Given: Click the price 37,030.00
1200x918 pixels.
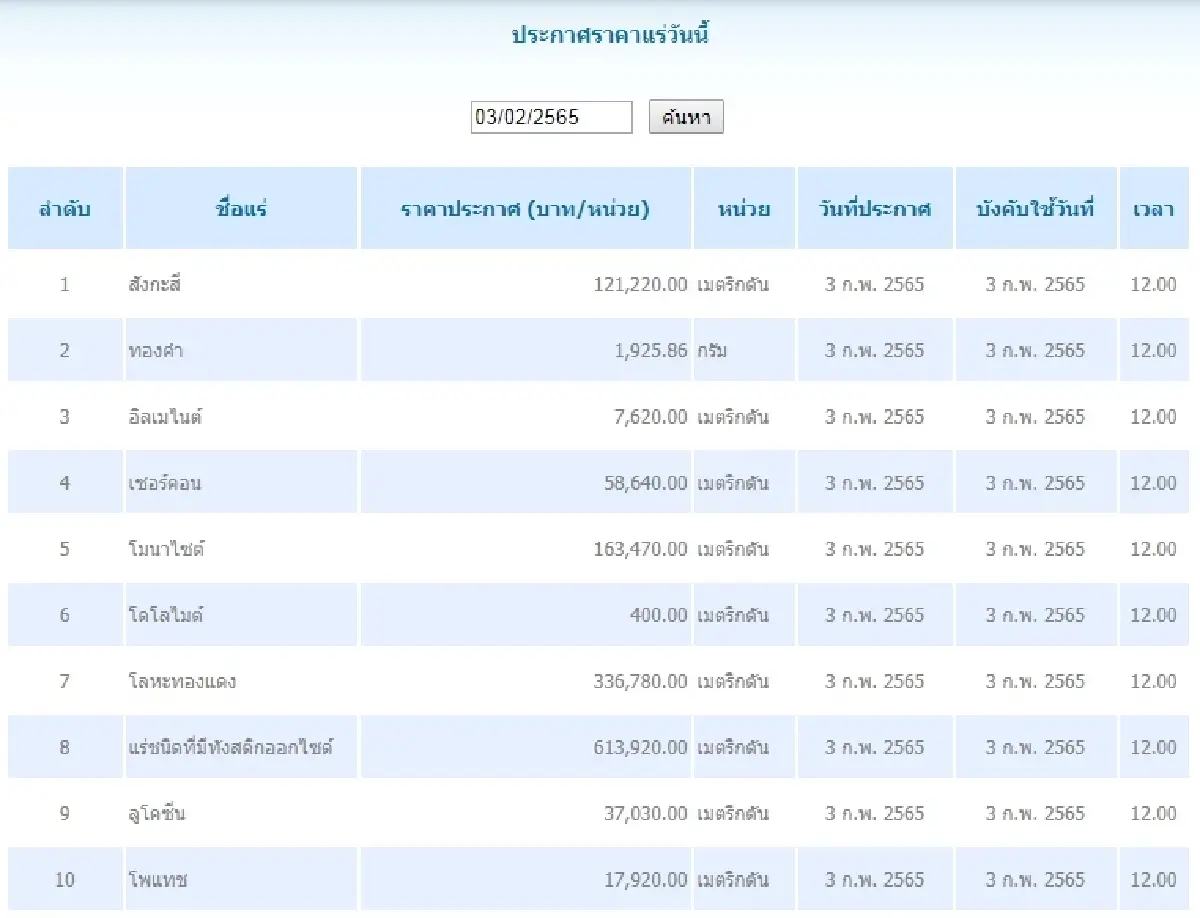Looking at the screenshot, I should (x=646, y=813).
